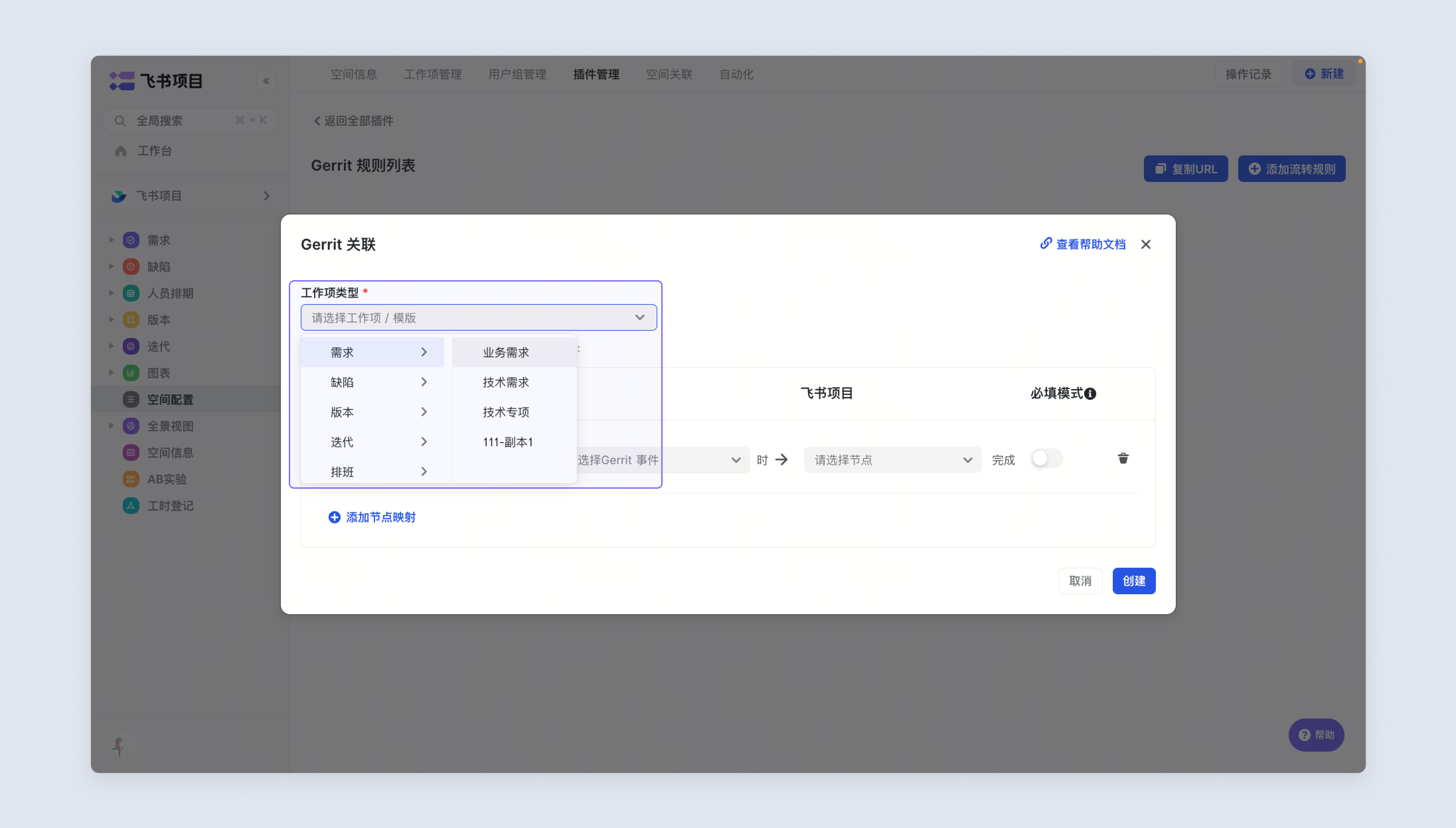The width and height of the screenshot is (1456, 828).
Task: Expand the 迭代 tree item in sidebar
Action: tap(112, 346)
